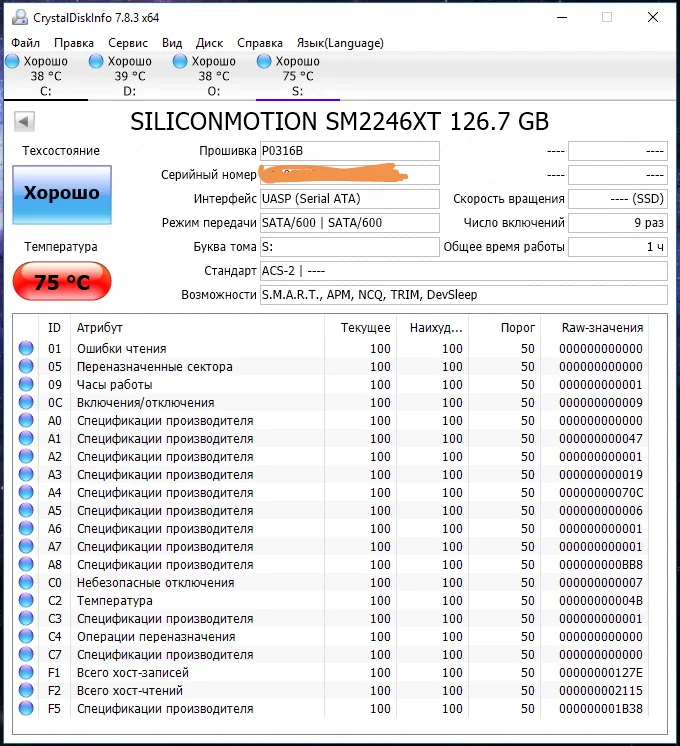Click the red 75 °C temperature button
This screenshot has height=746, width=680.
coord(62,282)
